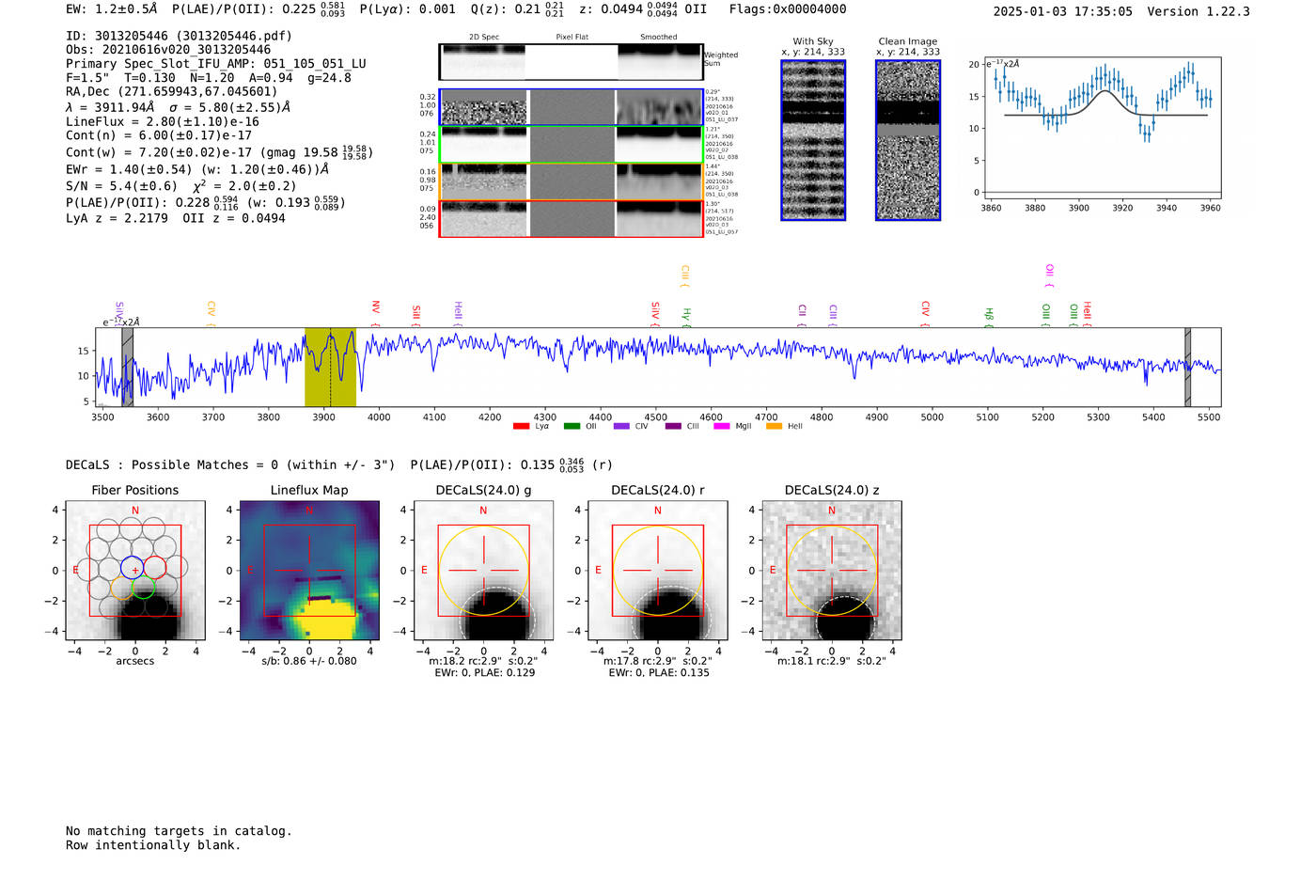Screen dimensions: 1316x896
Task: Click the magenta OII marker above spectrum
Action: point(1049,275)
